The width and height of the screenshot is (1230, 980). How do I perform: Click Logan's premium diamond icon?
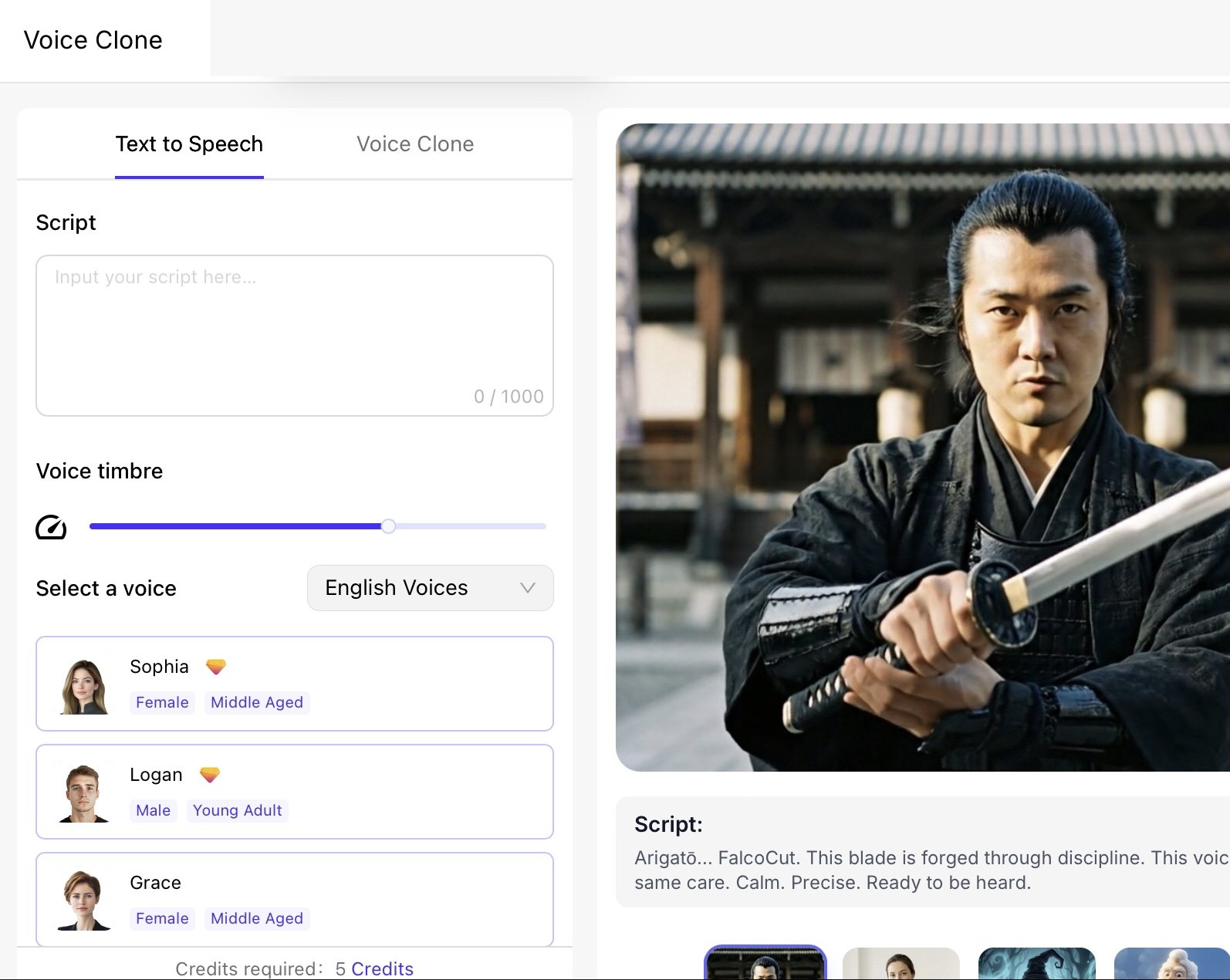pyautogui.click(x=210, y=775)
